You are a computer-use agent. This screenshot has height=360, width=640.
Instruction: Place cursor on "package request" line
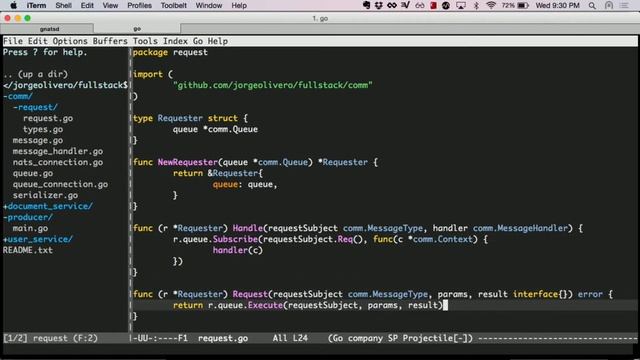(x=170, y=52)
